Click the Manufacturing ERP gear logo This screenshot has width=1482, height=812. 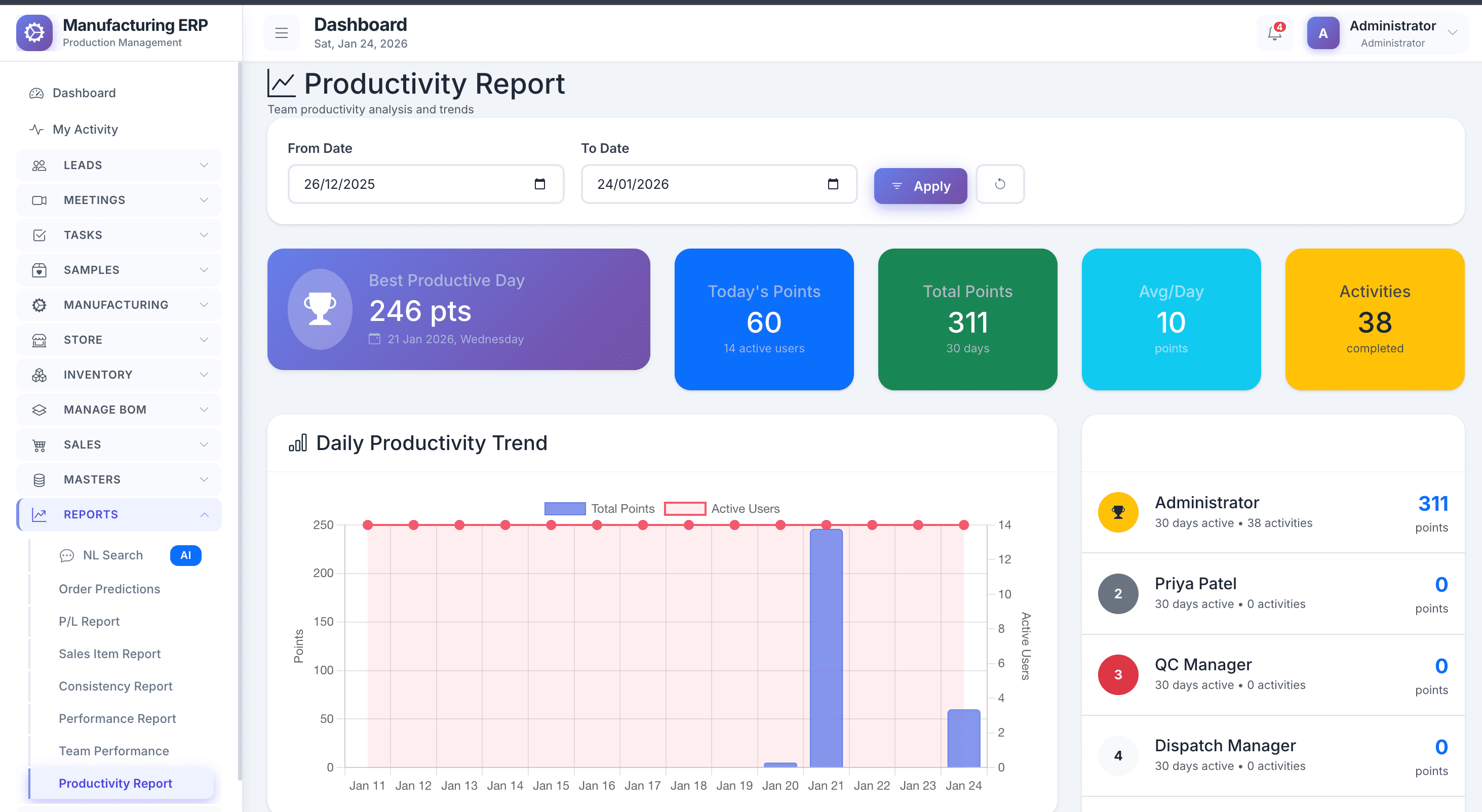(34, 33)
